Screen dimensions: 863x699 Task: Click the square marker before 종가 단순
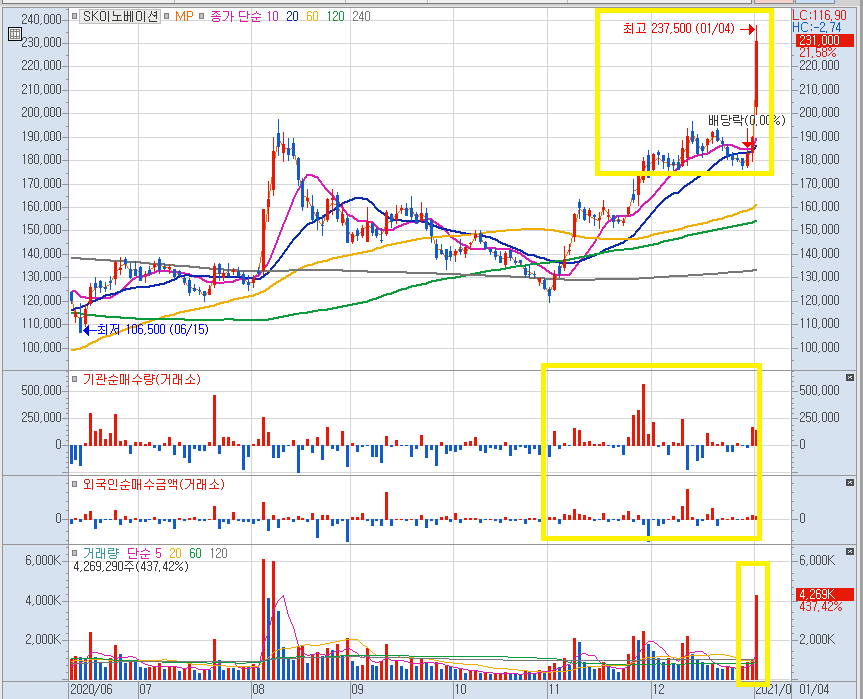(x=202, y=17)
